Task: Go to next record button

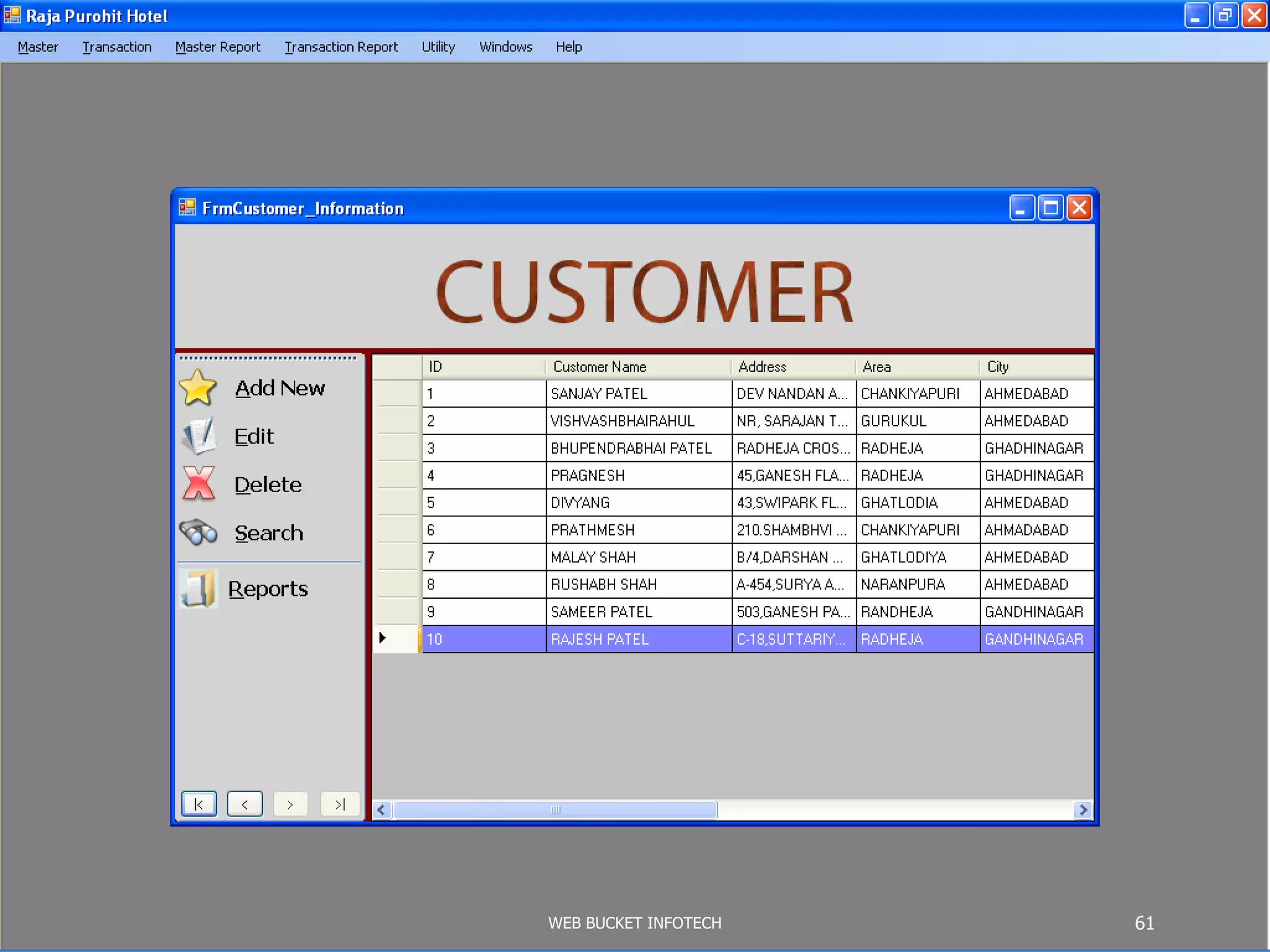Action: pos(290,804)
